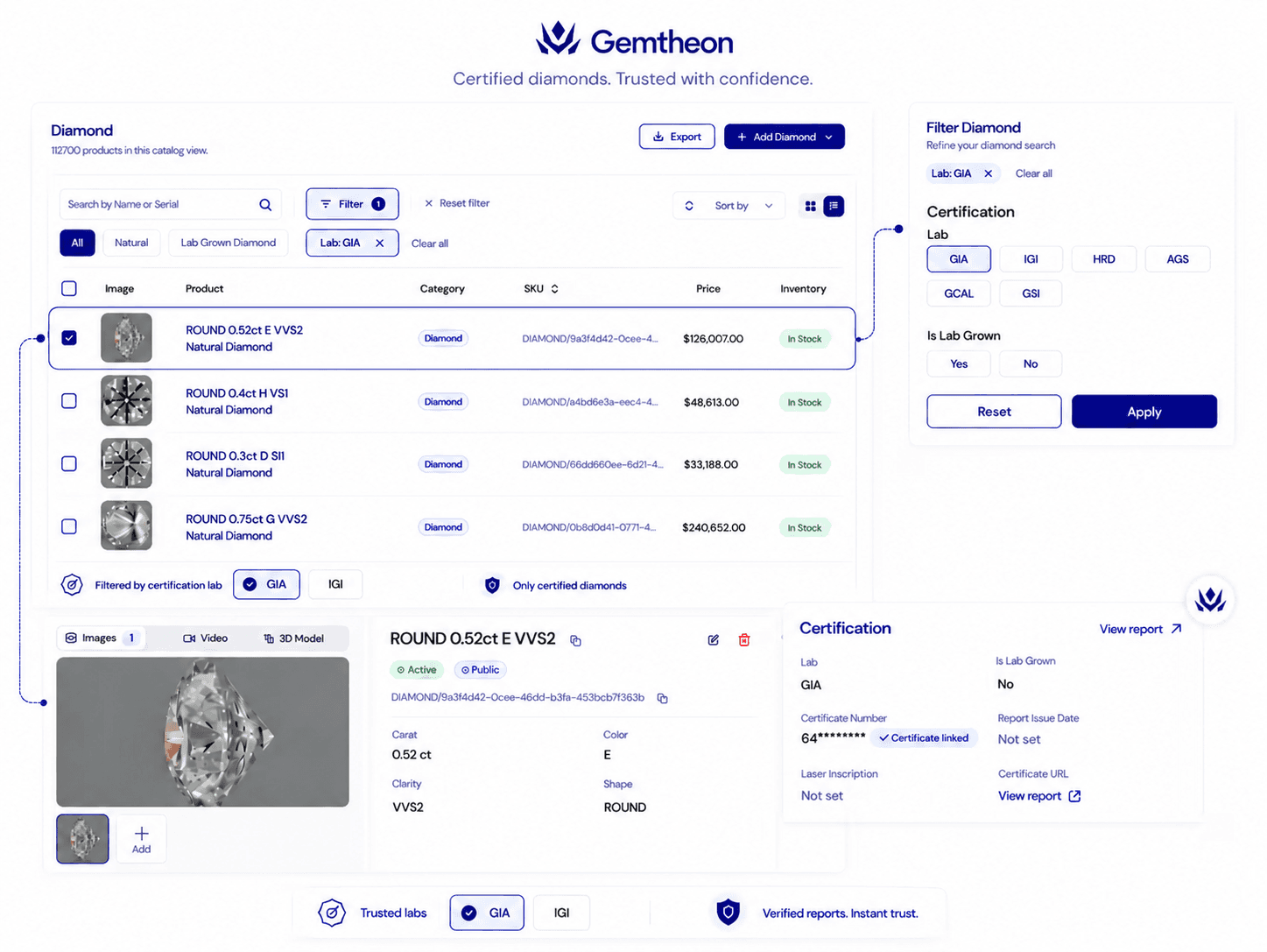This screenshot has height=952, width=1267.
Task: Click Apply in Filter Diamond panel
Action: pyautogui.click(x=1144, y=412)
